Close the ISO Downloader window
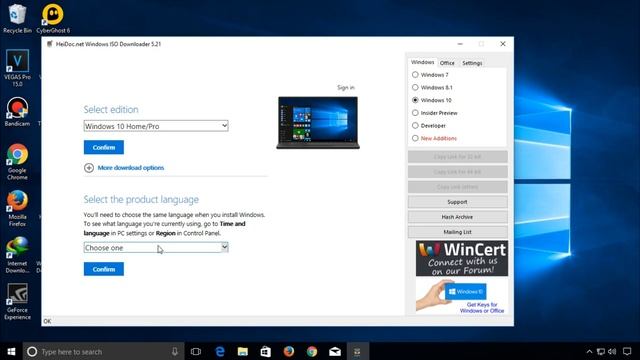640x360 pixels. 503,44
